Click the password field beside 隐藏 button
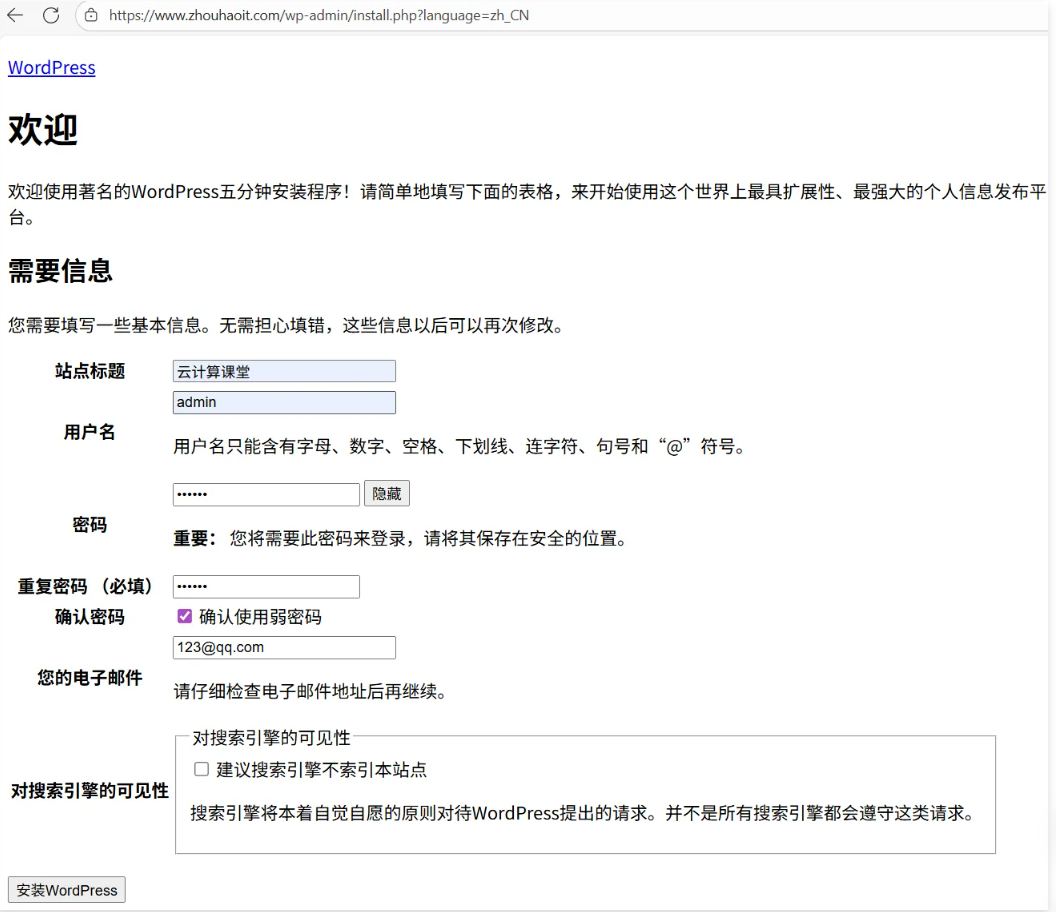 pos(265,494)
